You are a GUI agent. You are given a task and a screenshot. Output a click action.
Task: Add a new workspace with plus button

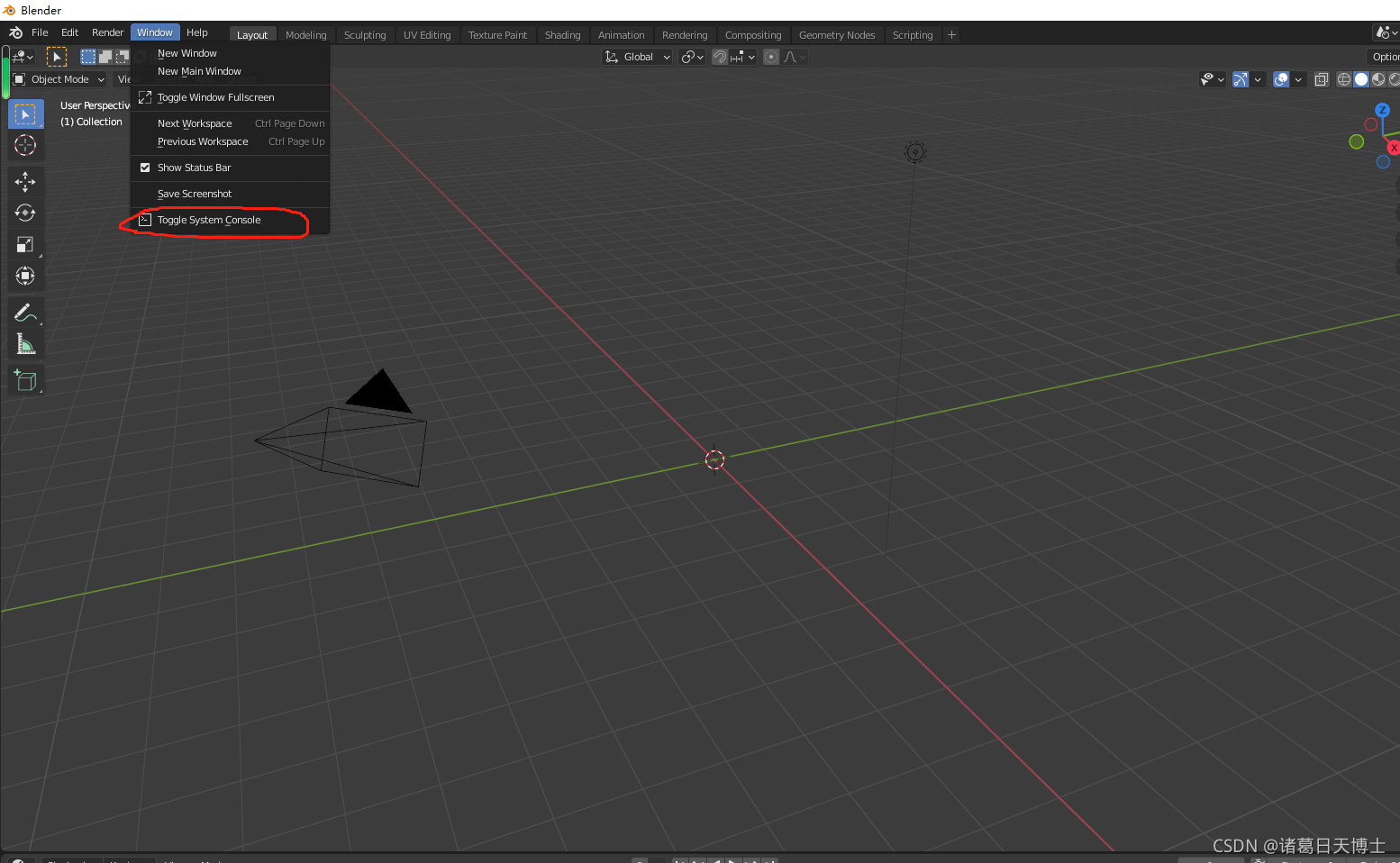point(951,35)
